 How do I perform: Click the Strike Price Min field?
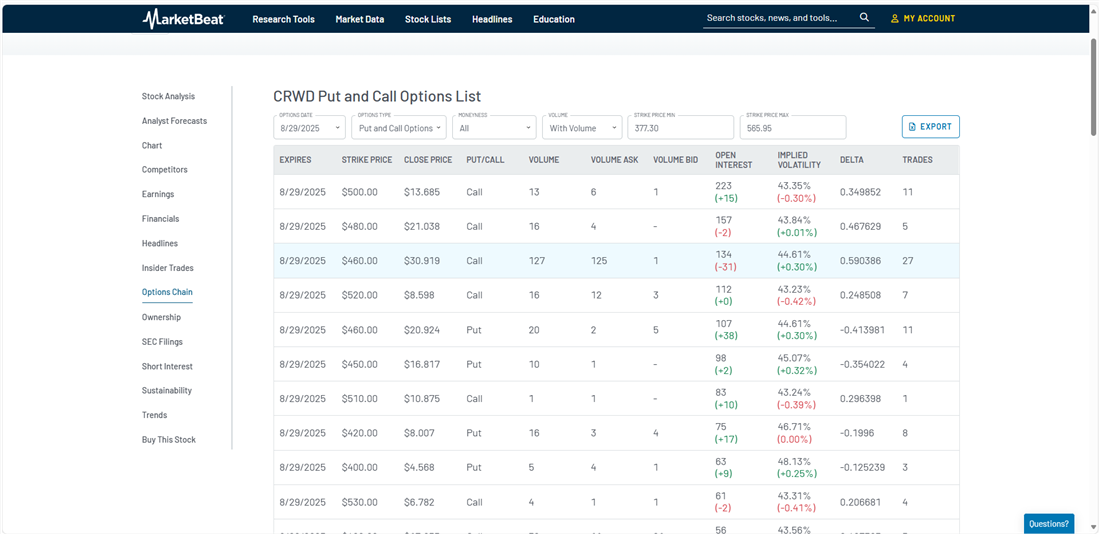tap(680, 128)
